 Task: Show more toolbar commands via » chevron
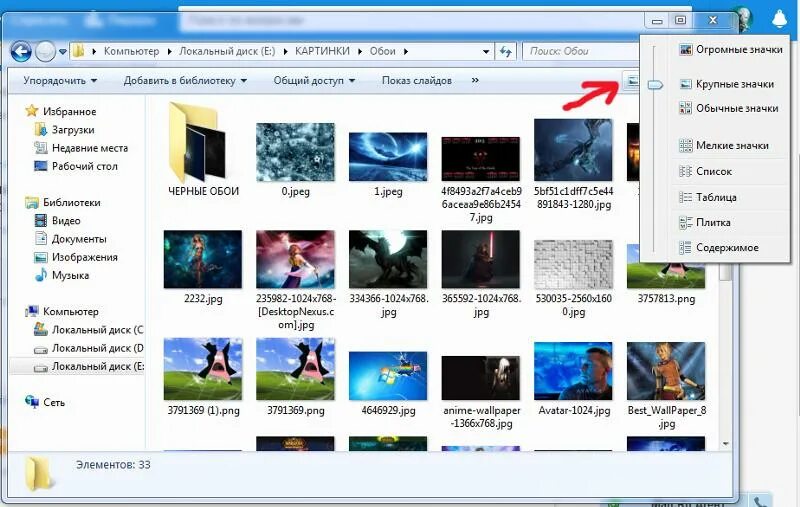point(475,81)
